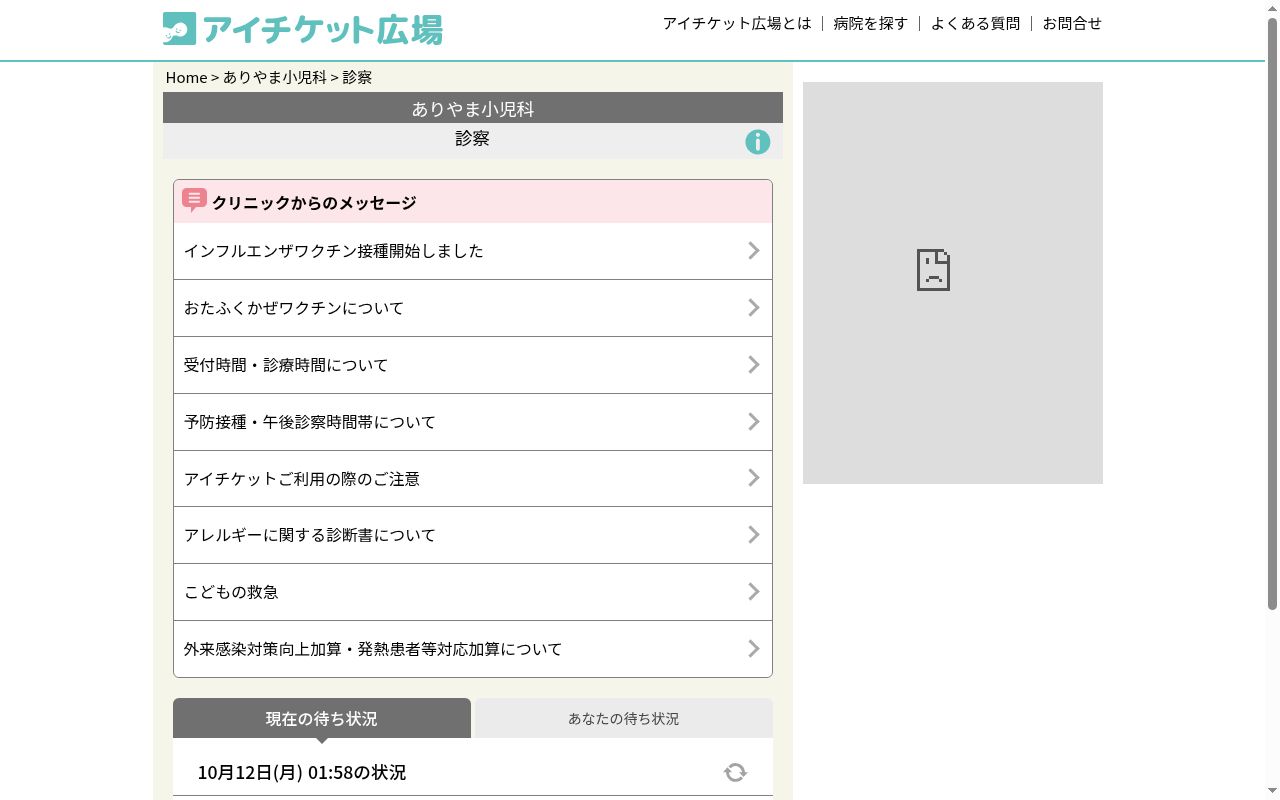Expand 外来感染対策向上加算 message chevron

click(754, 649)
